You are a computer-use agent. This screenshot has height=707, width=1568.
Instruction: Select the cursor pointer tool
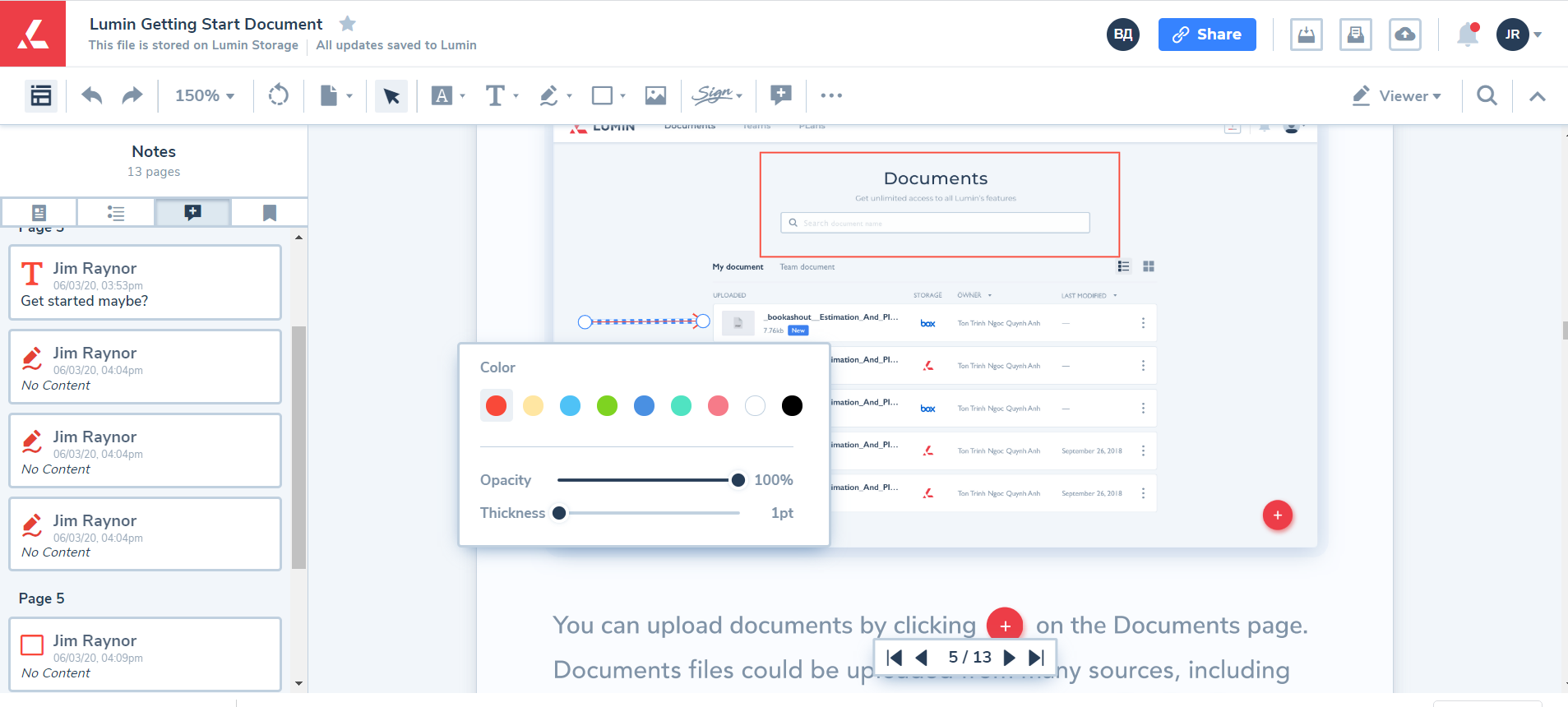(x=391, y=96)
